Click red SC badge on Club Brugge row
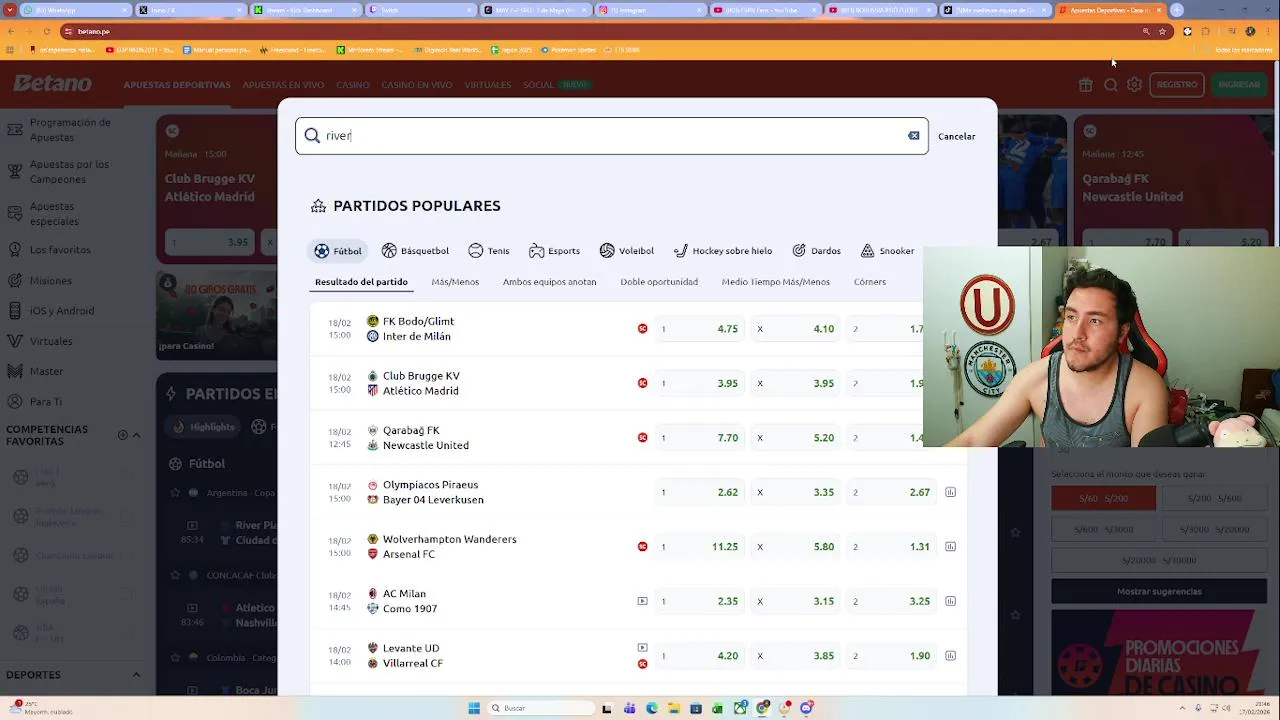1280x720 pixels. coord(642,383)
